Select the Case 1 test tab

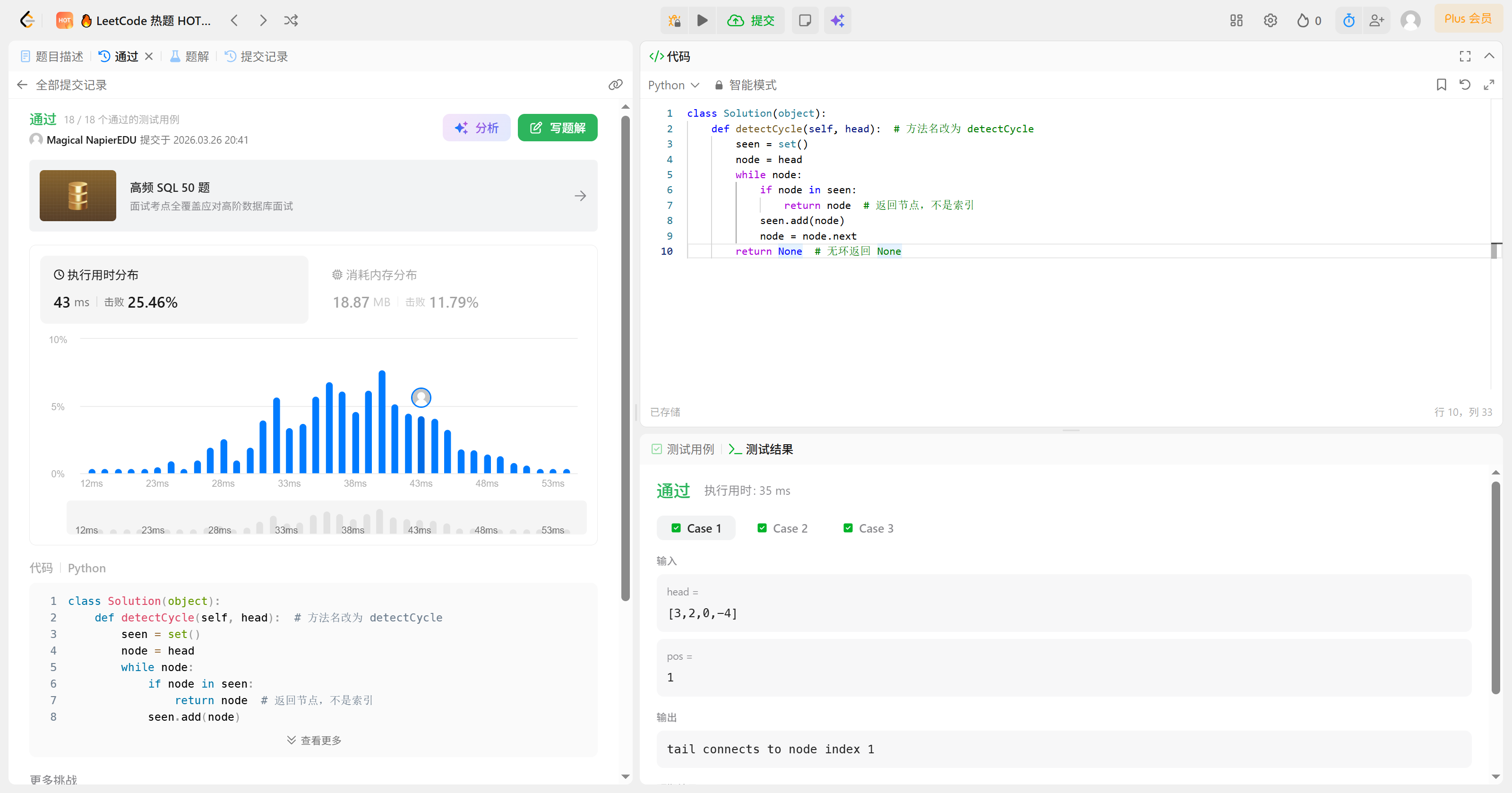tap(696, 528)
